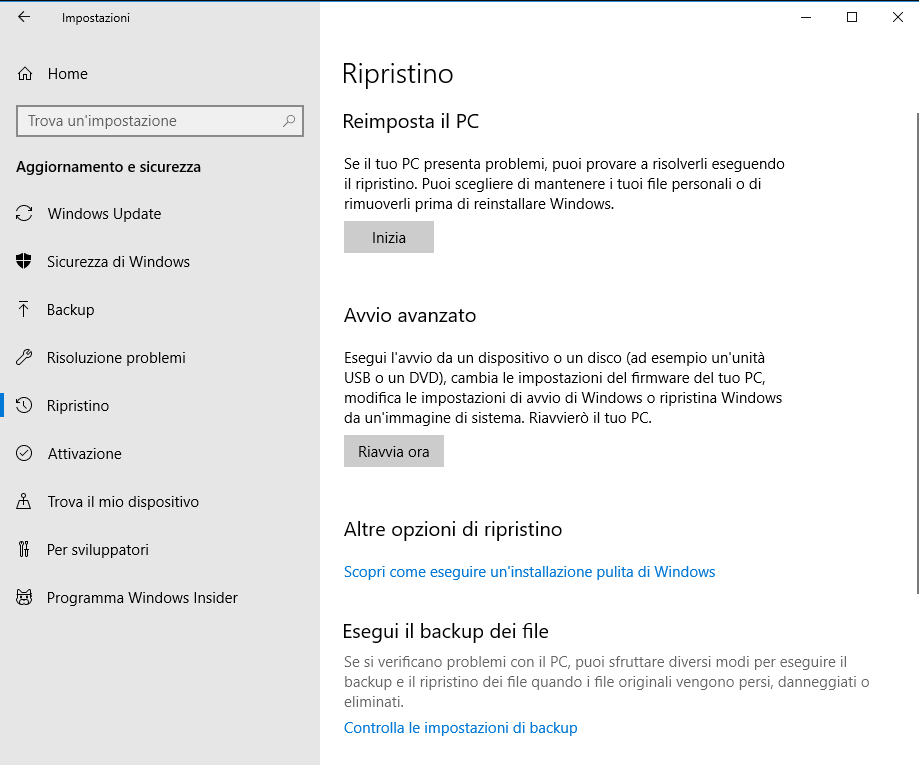Click the Sicurezza di Windows shield icon
This screenshot has width=919, height=765.
(x=25, y=262)
